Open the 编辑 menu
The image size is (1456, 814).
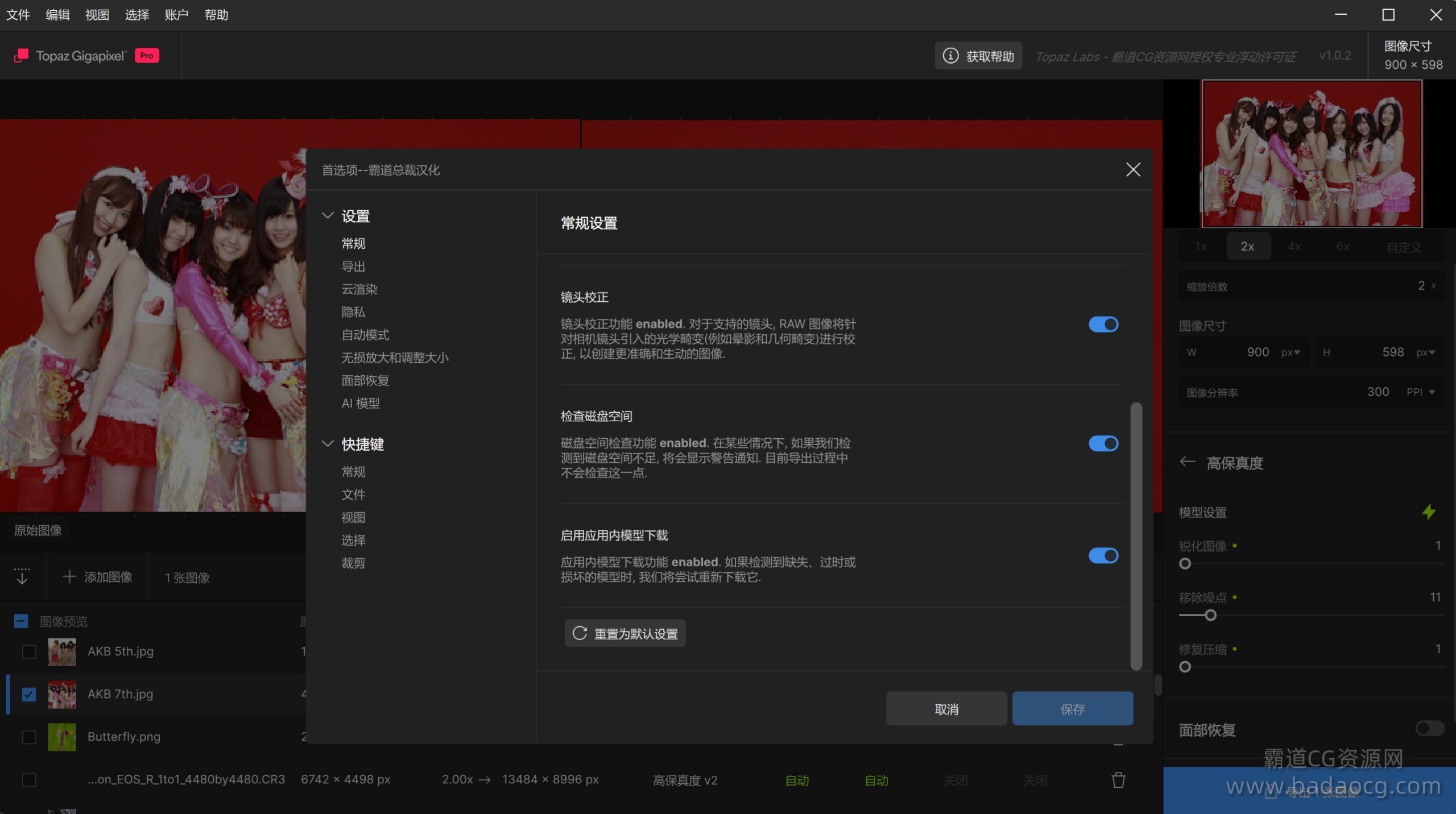[57, 15]
